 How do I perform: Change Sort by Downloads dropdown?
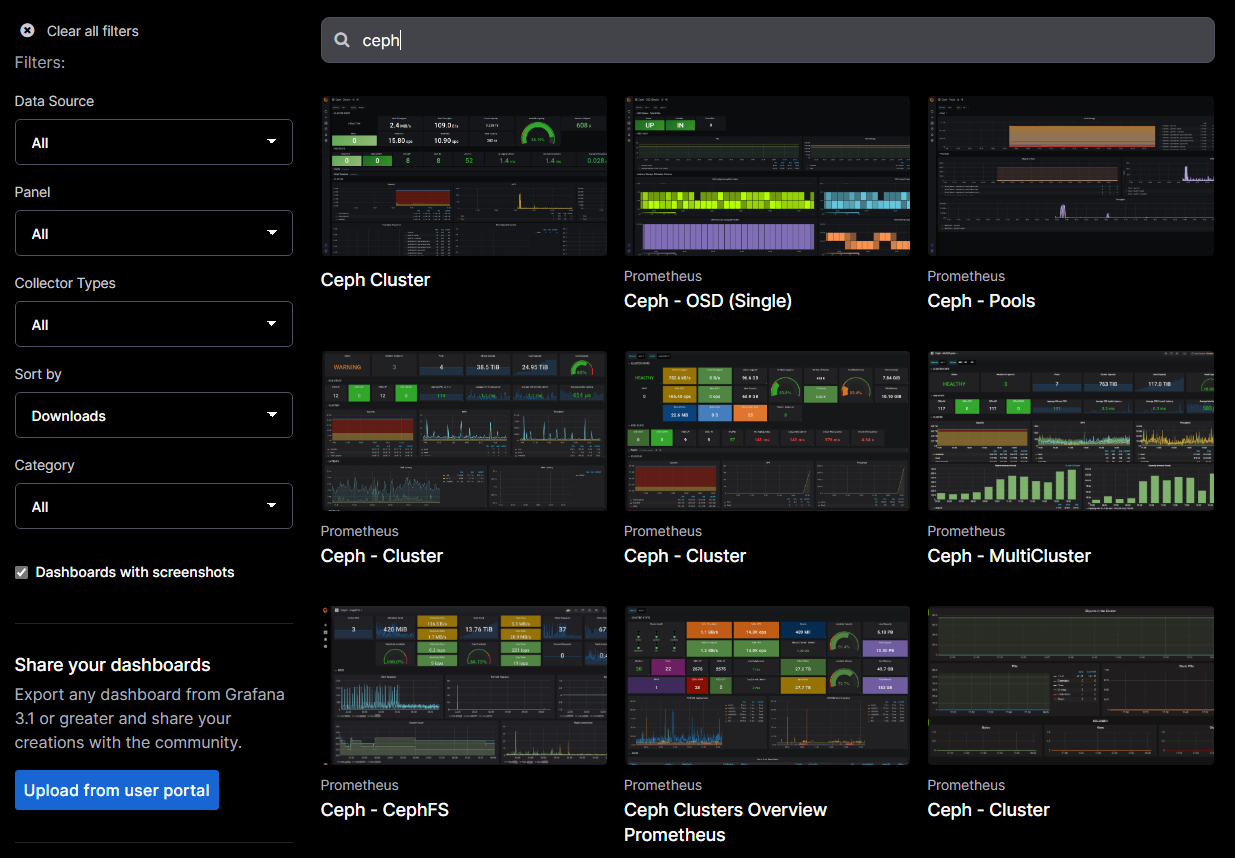point(153,415)
